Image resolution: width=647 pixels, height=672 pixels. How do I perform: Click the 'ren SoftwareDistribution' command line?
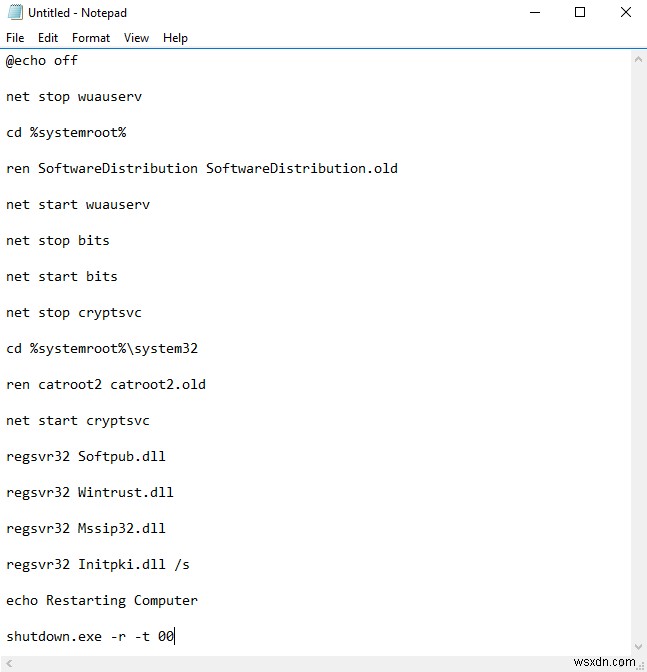(x=201, y=168)
